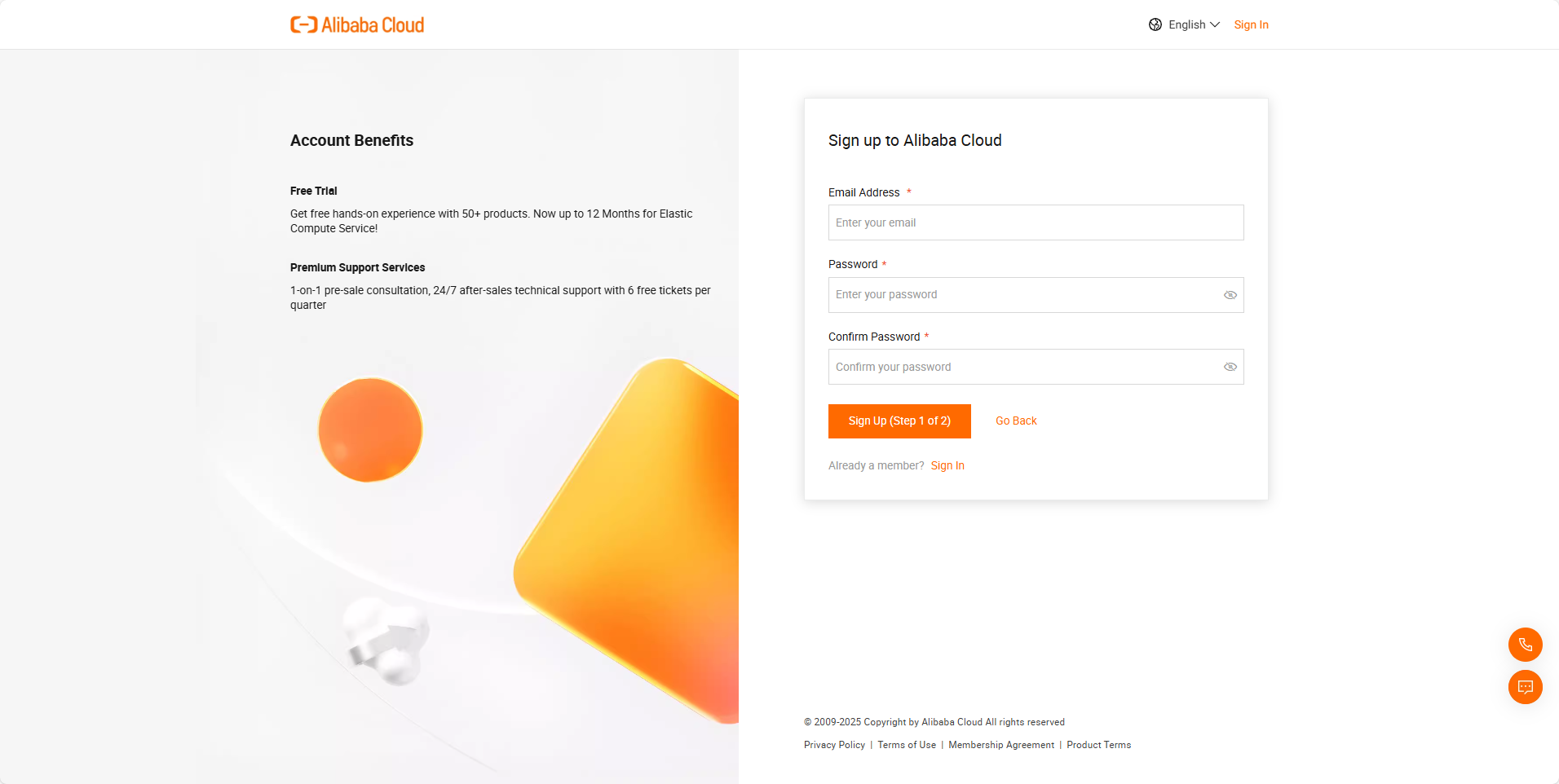
Task: Click Sign In in the top header
Action: pos(1251,24)
